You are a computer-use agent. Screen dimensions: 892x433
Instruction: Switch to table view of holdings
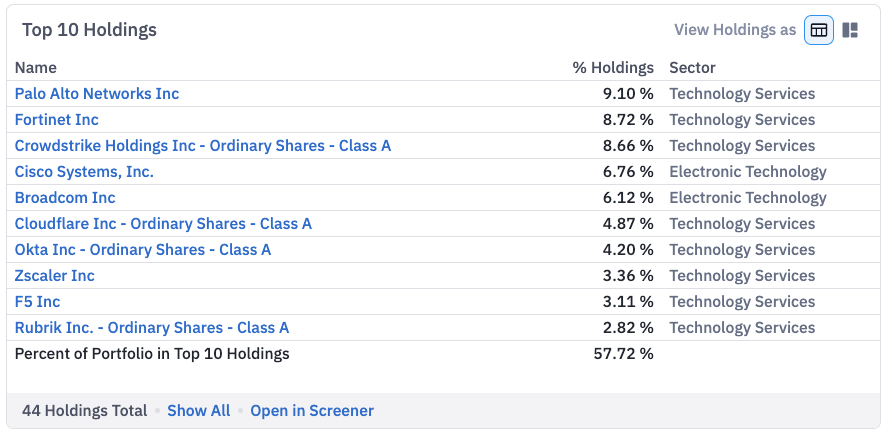[x=819, y=30]
